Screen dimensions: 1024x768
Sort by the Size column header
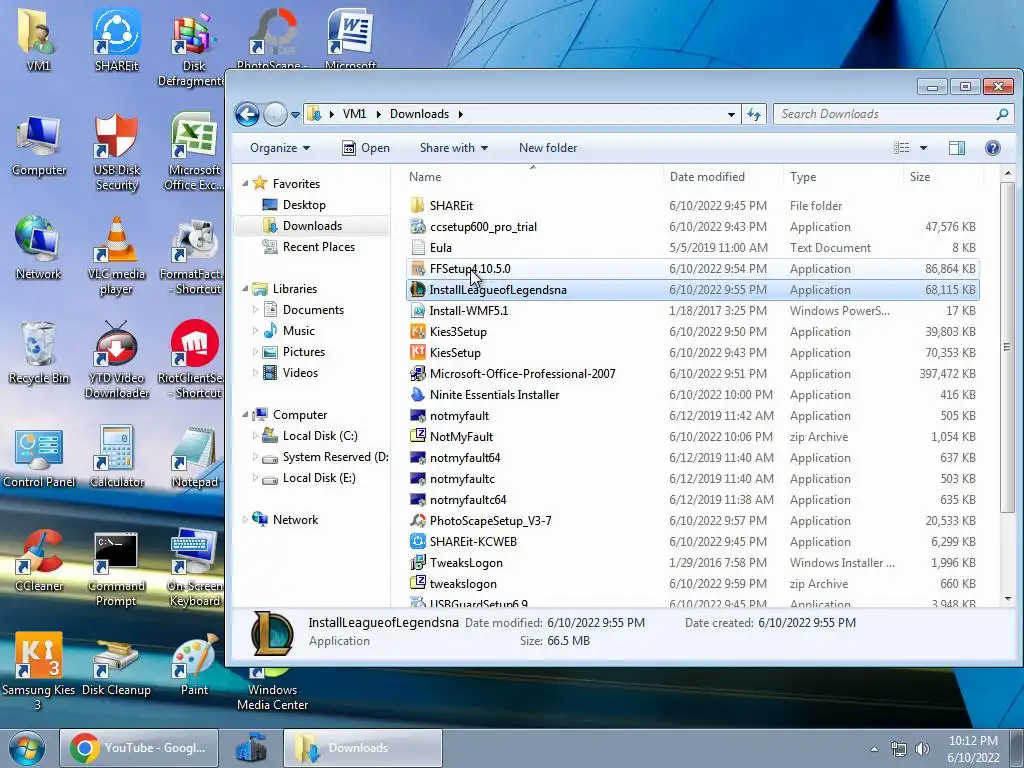click(943, 177)
